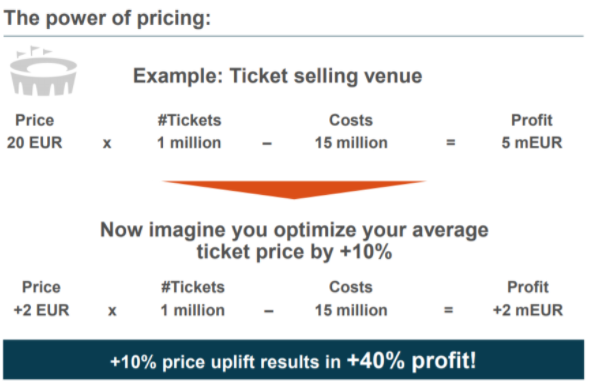Click the multiplication sign after 20 EUR
590x386 pixels.
(x=107, y=143)
